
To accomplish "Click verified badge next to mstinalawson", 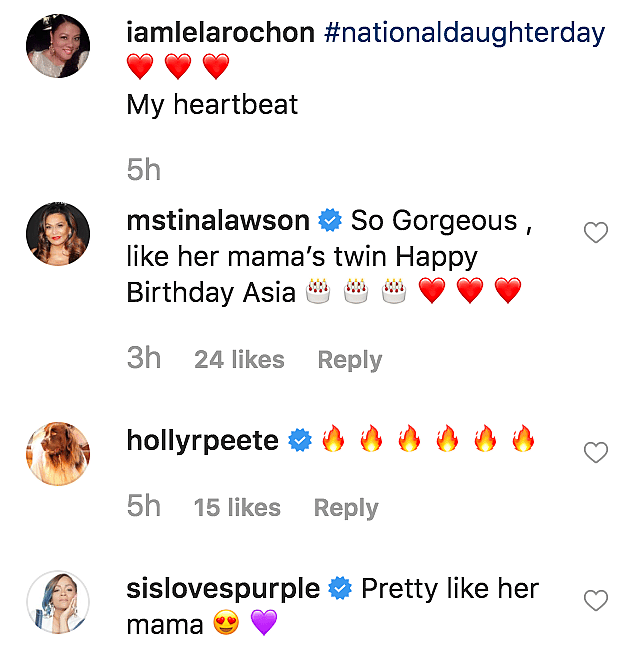I will 329,221.
